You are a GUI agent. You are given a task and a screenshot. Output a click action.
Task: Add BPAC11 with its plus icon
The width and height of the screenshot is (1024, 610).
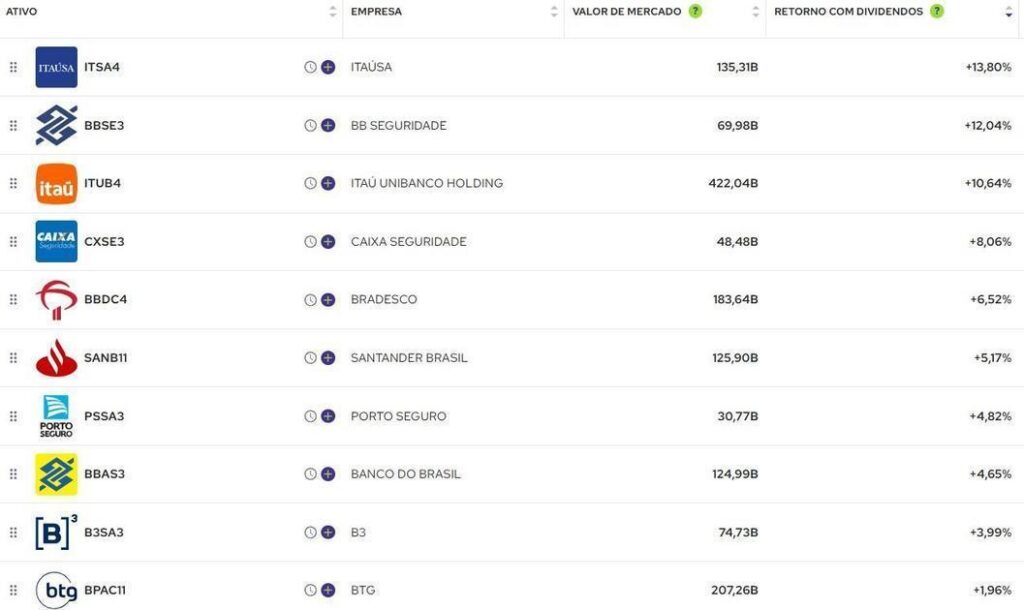click(x=328, y=590)
